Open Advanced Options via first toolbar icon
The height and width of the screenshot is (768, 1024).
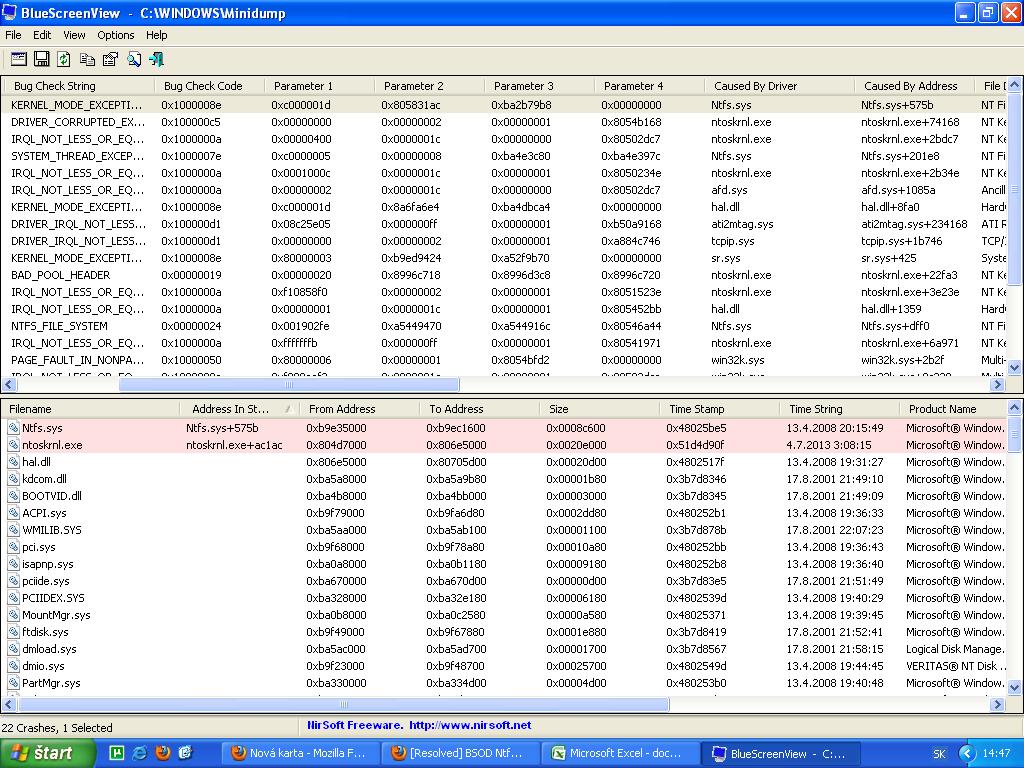pyautogui.click(x=19, y=60)
